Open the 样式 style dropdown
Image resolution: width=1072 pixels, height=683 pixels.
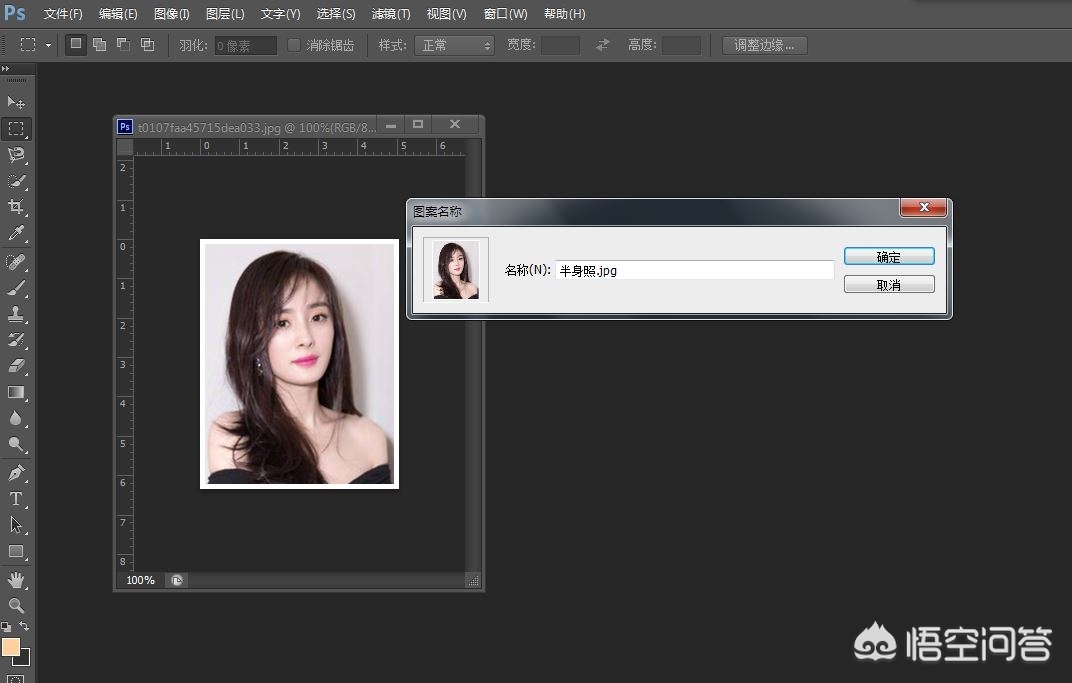[x=454, y=45]
